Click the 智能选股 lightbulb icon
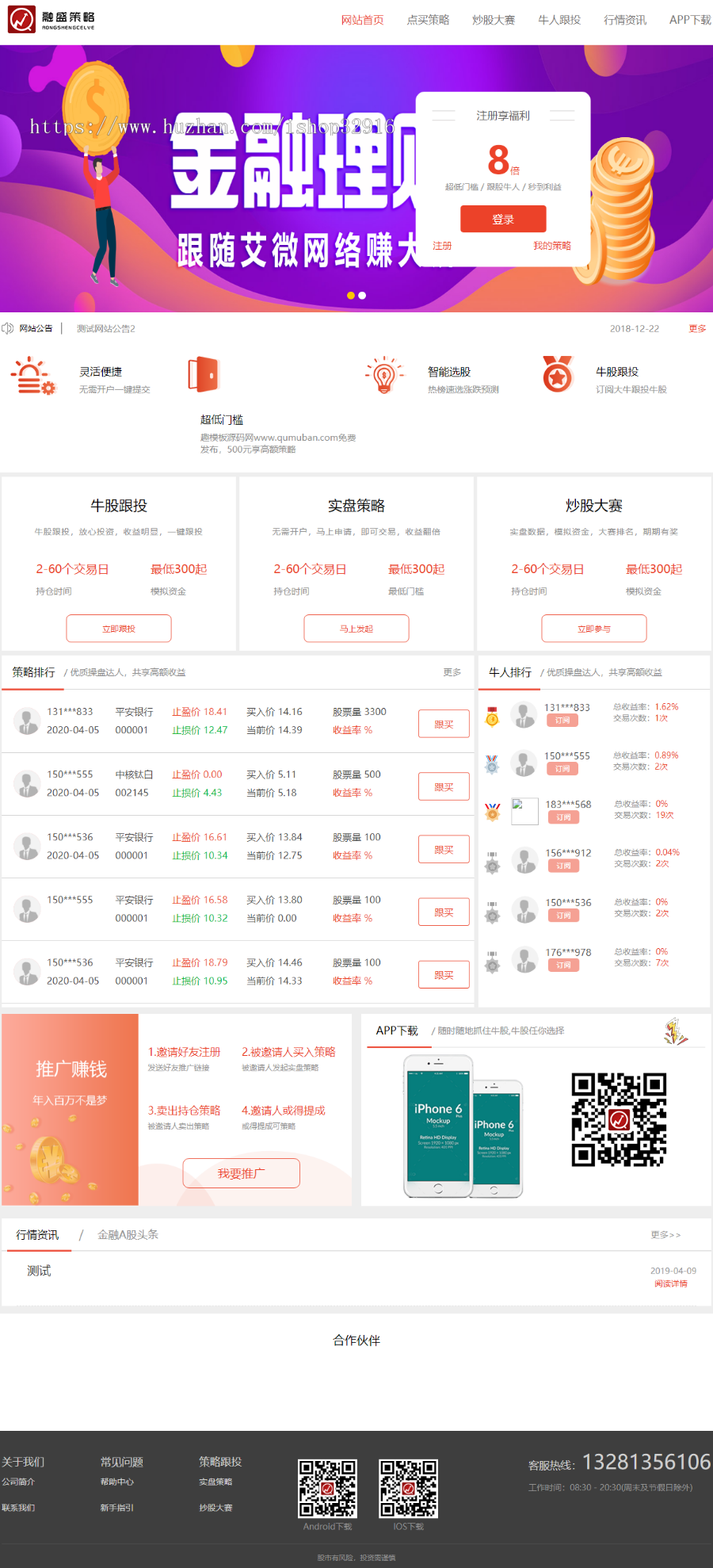Screen dimensions: 713x1568 click(x=384, y=375)
